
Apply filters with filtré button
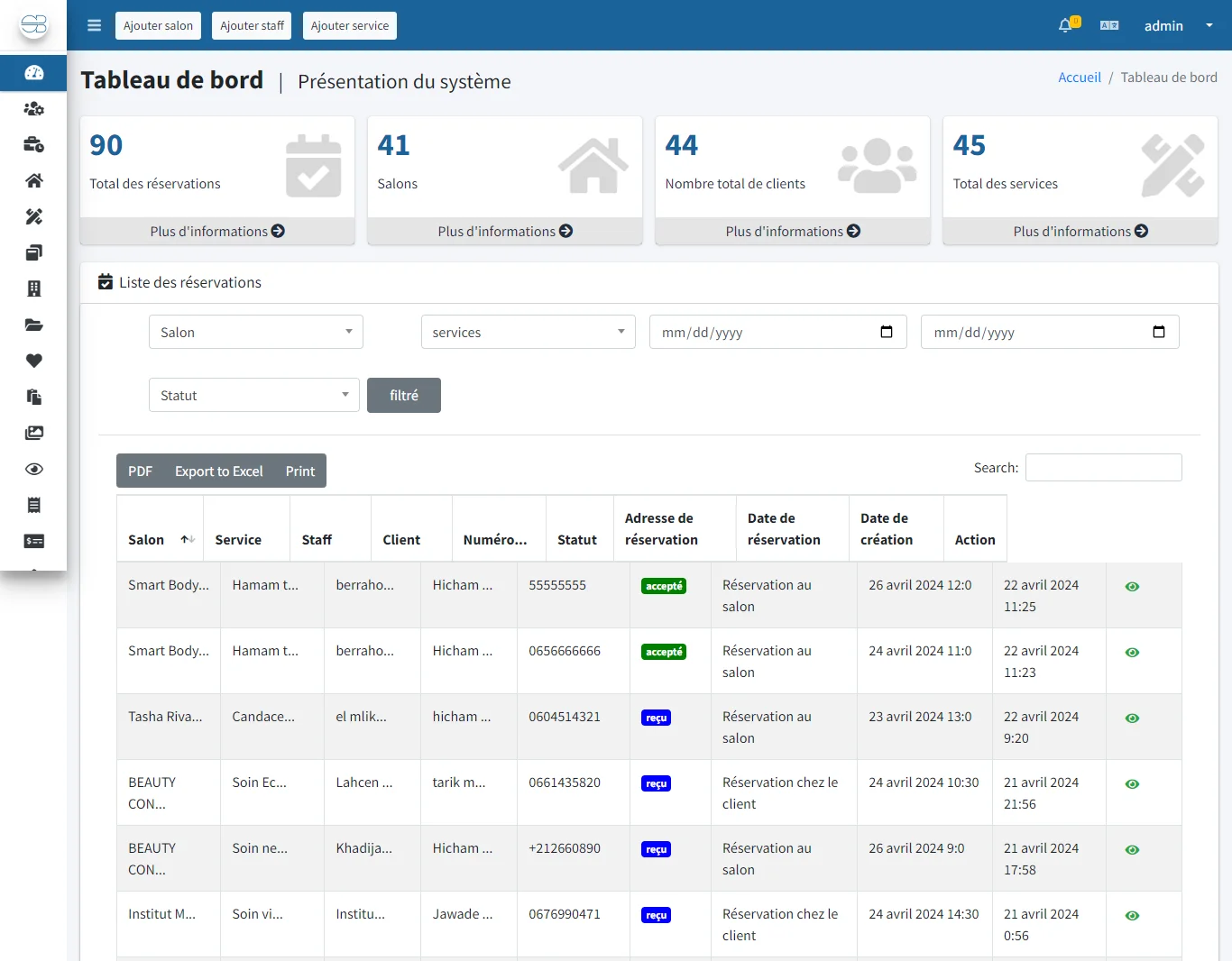[x=404, y=395]
